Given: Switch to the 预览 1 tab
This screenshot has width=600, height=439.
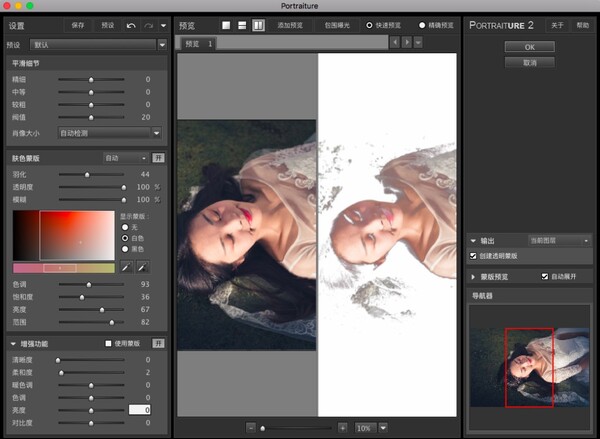Looking at the screenshot, I should click(199, 44).
